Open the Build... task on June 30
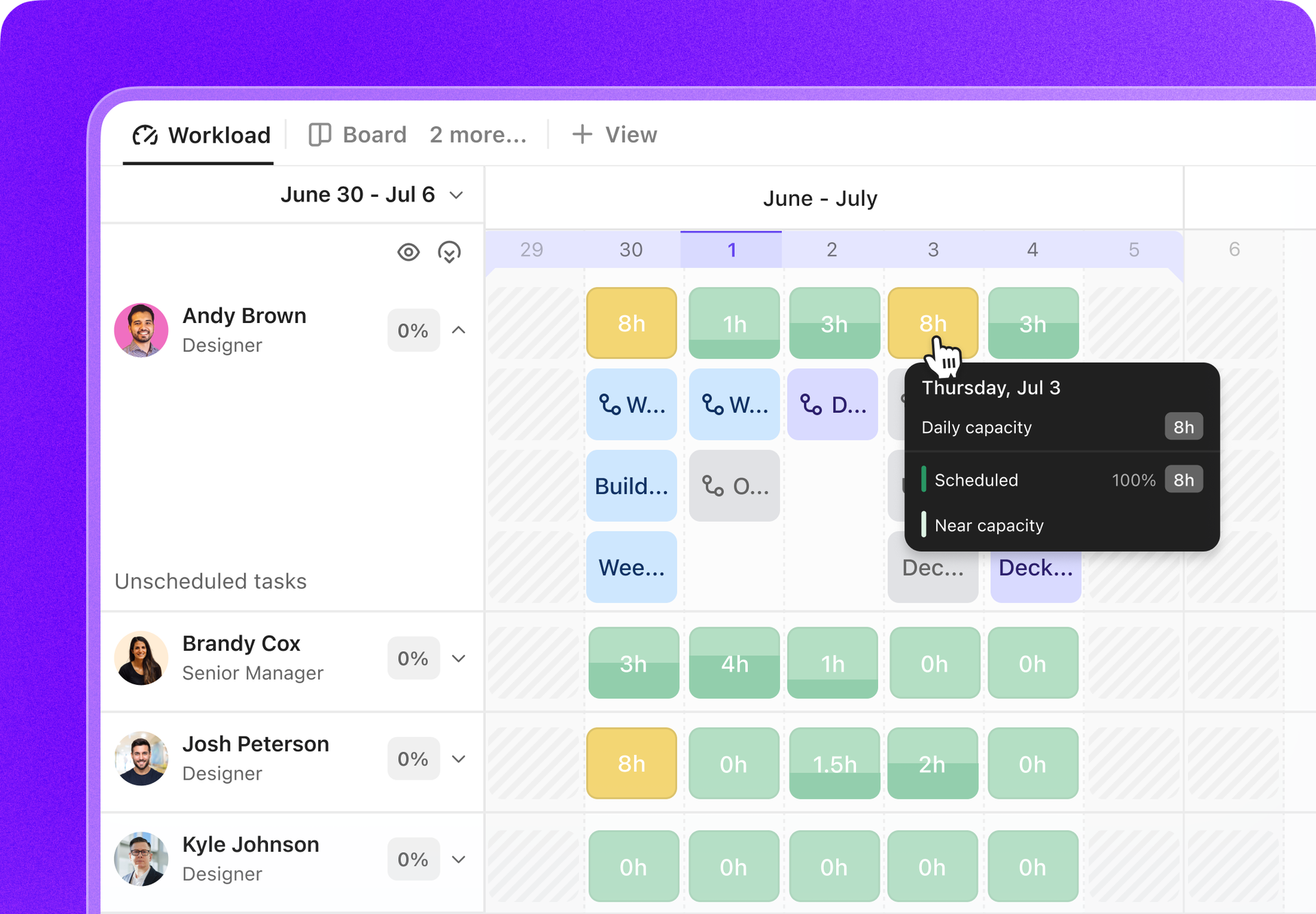The width and height of the screenshot is (1316, 914). 631,485
